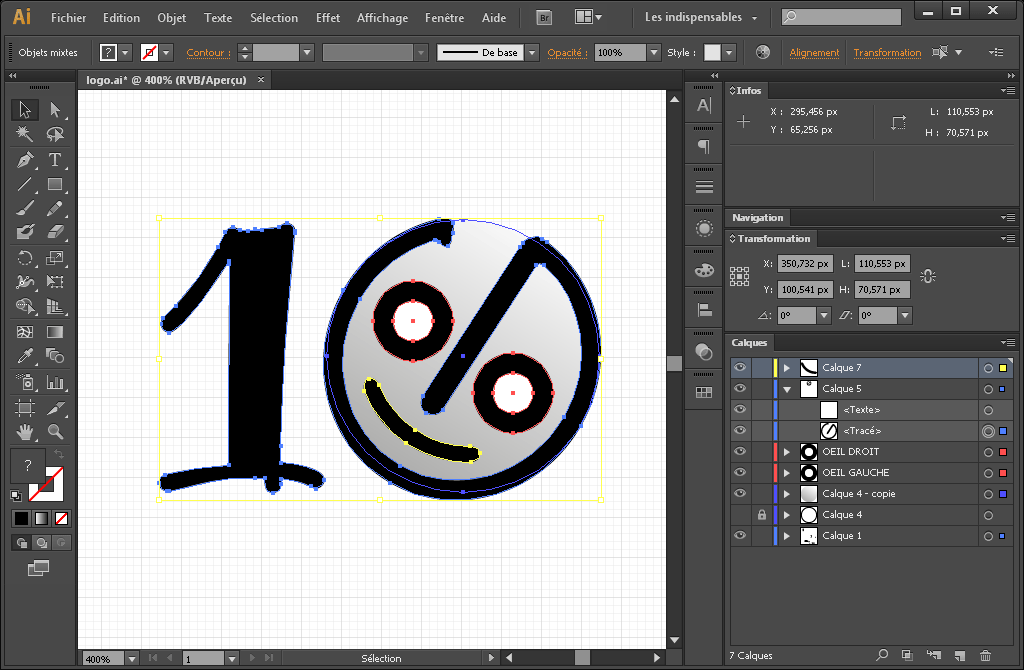Select the Rectangle tool
The height and width of the screenshot is (670, 1024).
(x=55, y=185)
